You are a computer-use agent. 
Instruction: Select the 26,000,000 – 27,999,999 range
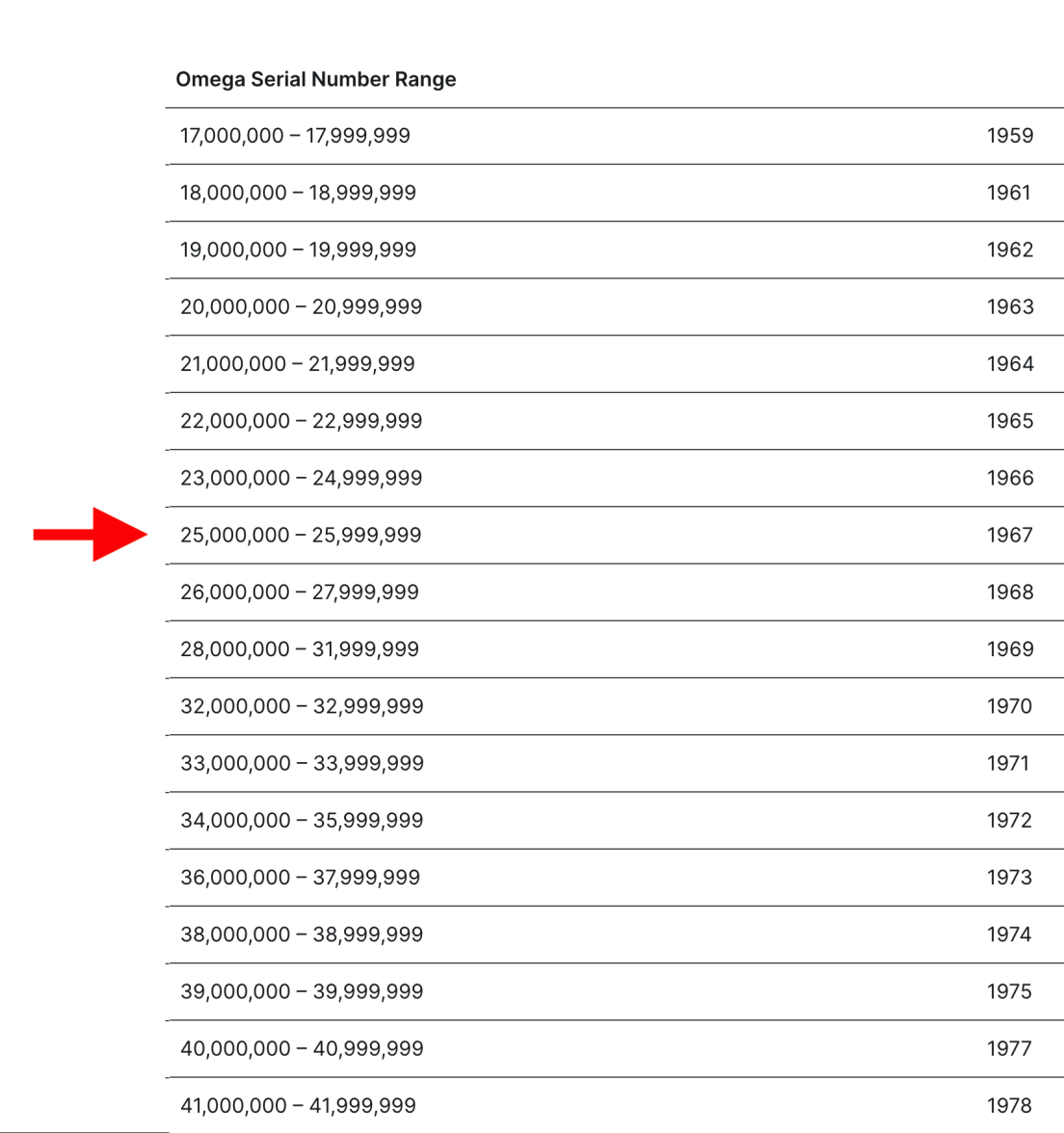point(300,592)
